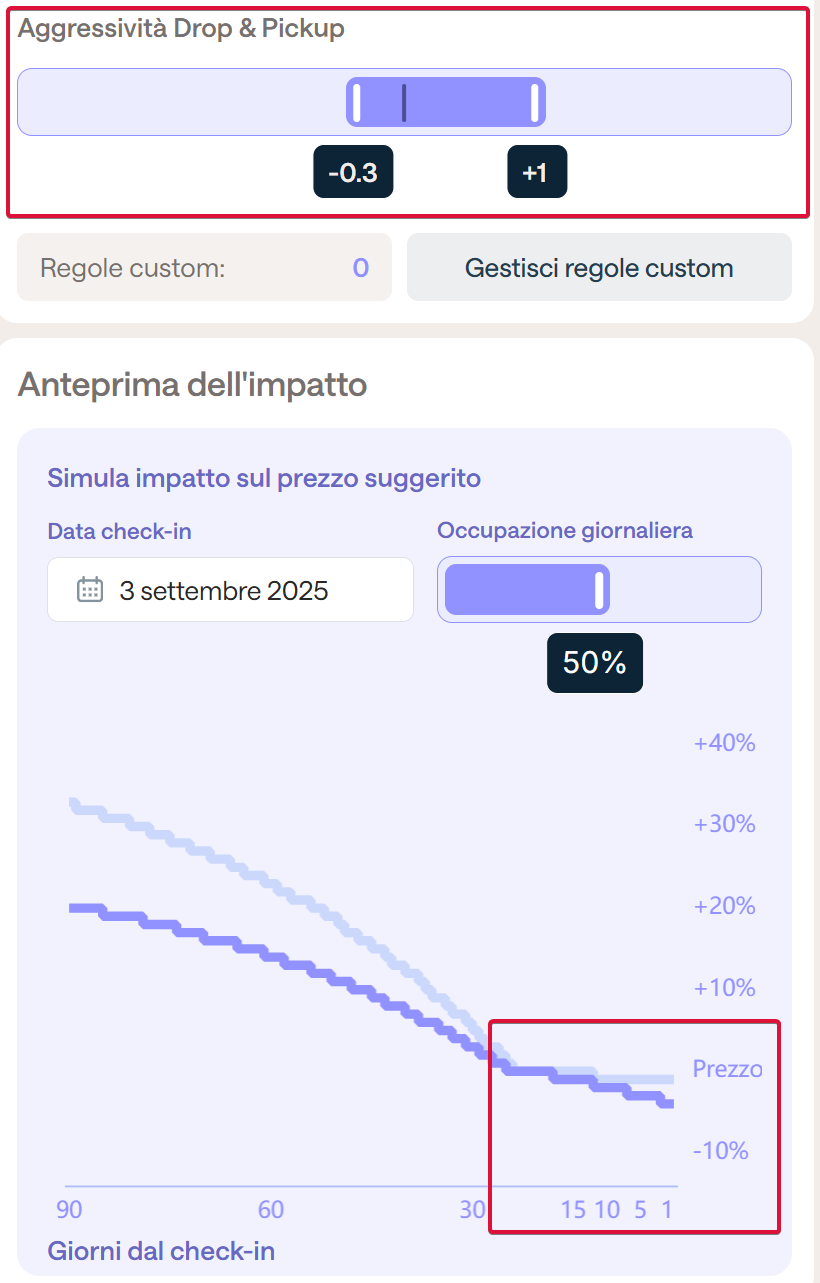
Task: Open the Gestisci regole custom button
Action: tap(599, 268)
